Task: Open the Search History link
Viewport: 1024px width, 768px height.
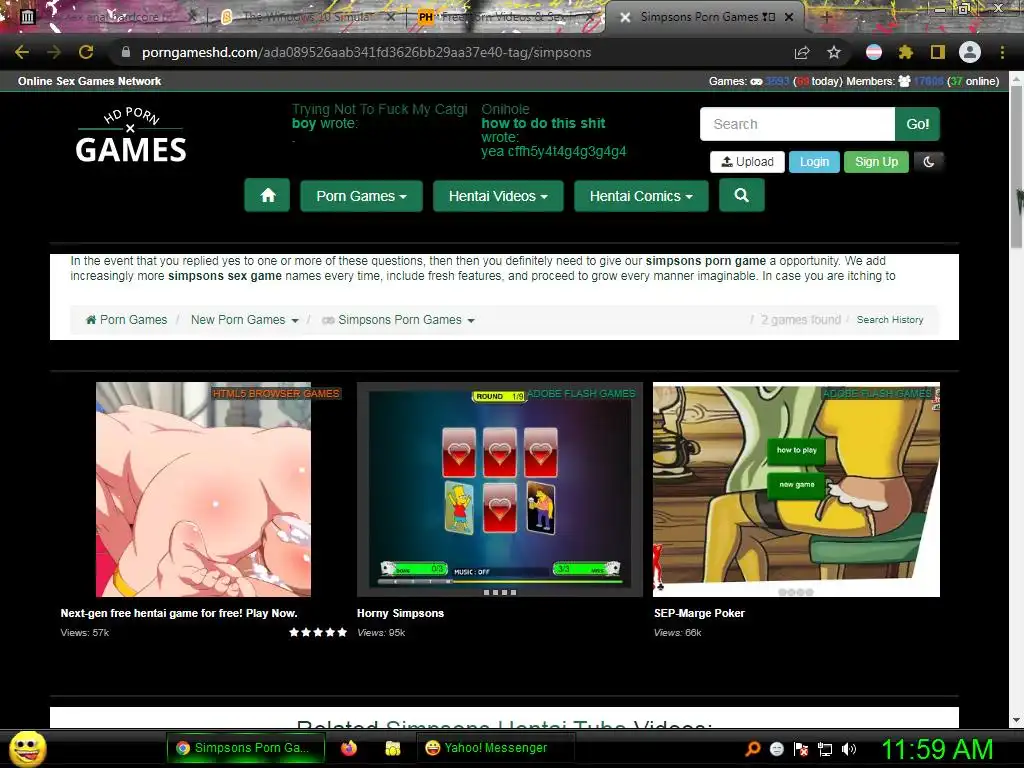Action: point(889,320)
